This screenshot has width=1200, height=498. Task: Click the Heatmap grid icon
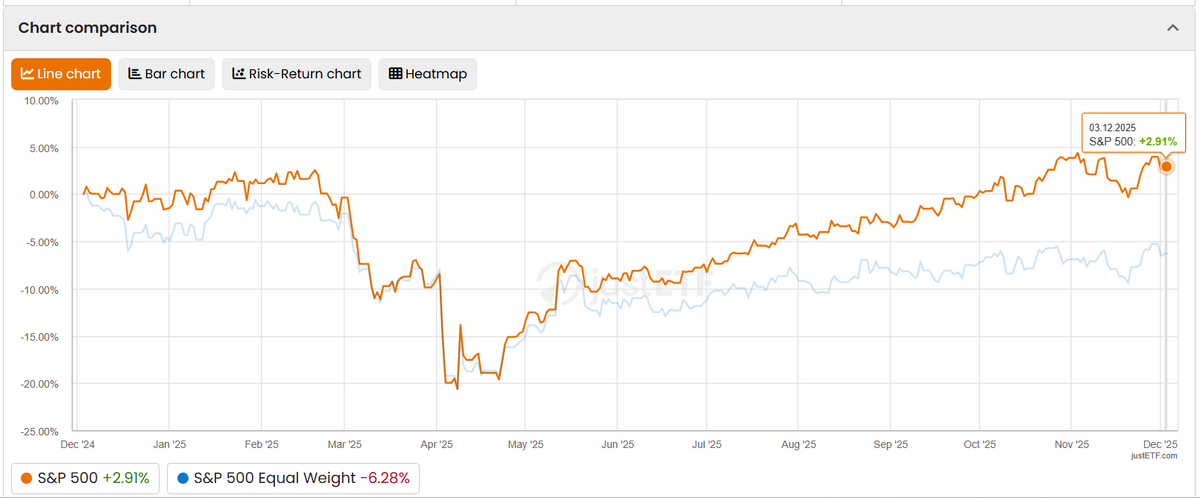click(x=395, y=74)
